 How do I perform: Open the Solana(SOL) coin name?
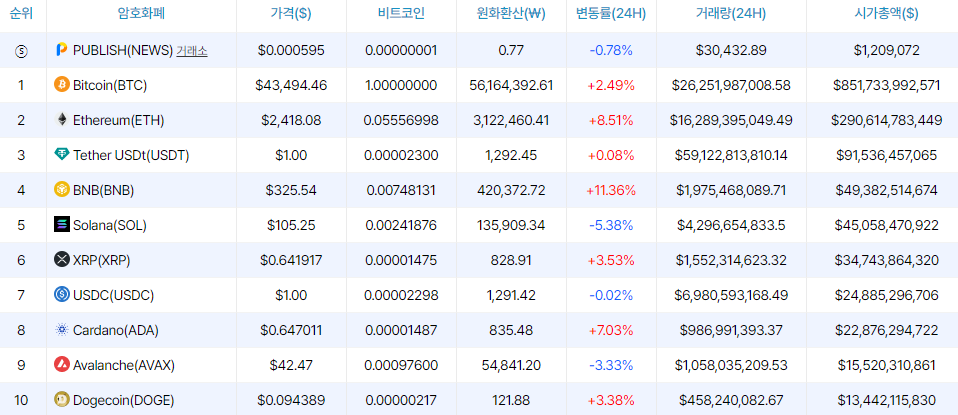pyautogui.click(x=110, y=226)
